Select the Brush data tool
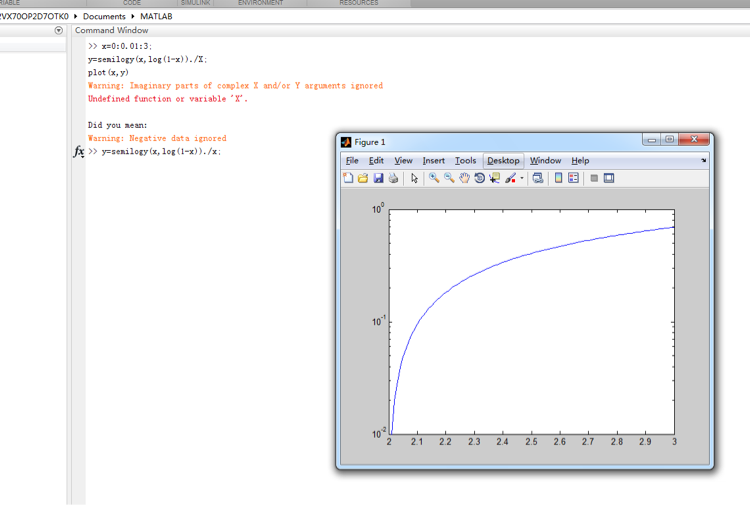The height and width of the screenshot is (505, 750). [x=510, y=178]
